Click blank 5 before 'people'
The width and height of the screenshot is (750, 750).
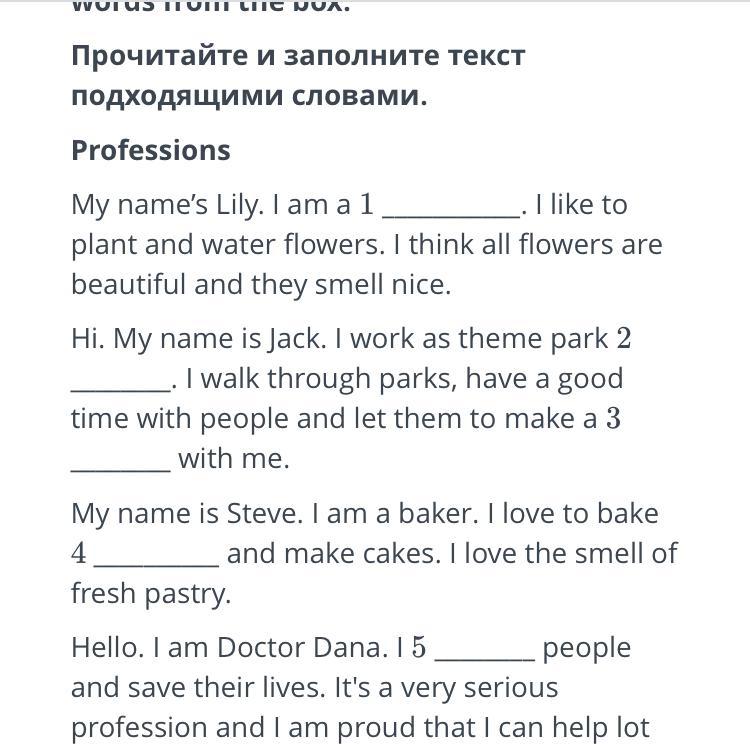485,651
